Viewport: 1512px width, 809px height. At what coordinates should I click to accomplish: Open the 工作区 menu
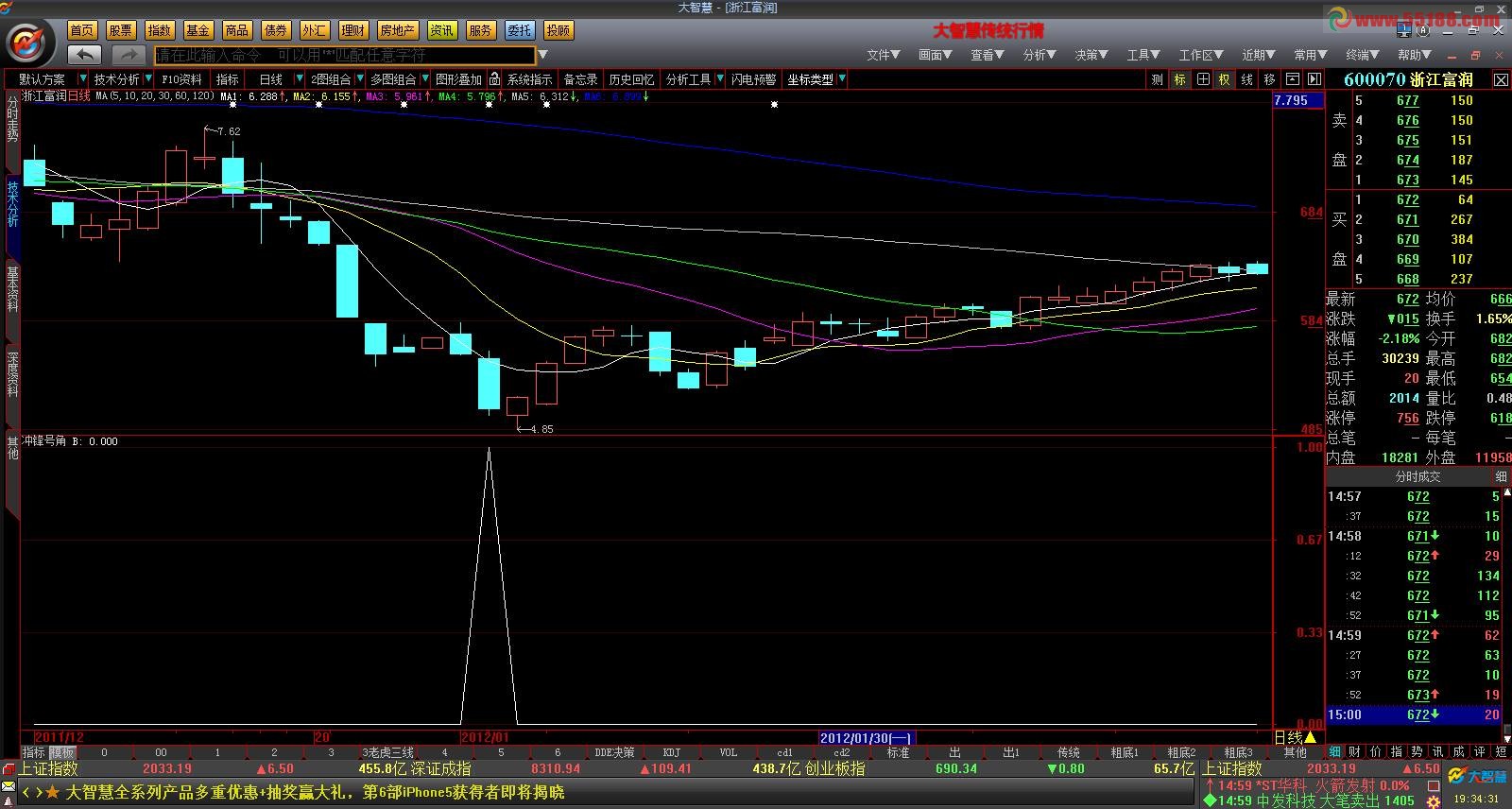(1200, 55)
